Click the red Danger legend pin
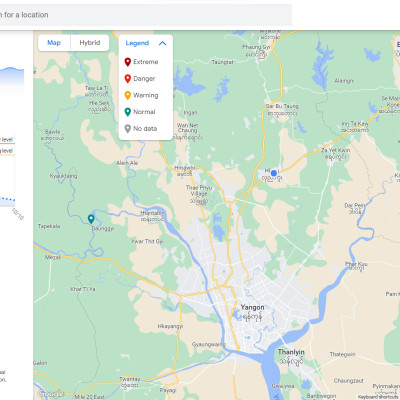Viewport: 400px width, 400px height. (127, 79)
